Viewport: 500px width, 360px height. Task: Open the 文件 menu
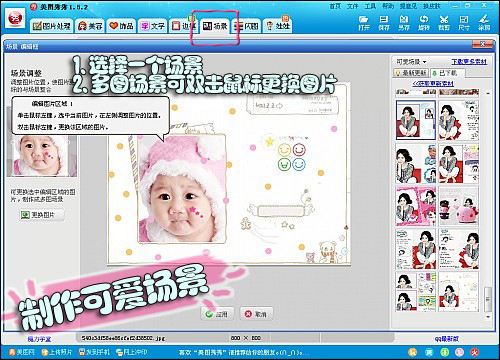click(352, 6)
